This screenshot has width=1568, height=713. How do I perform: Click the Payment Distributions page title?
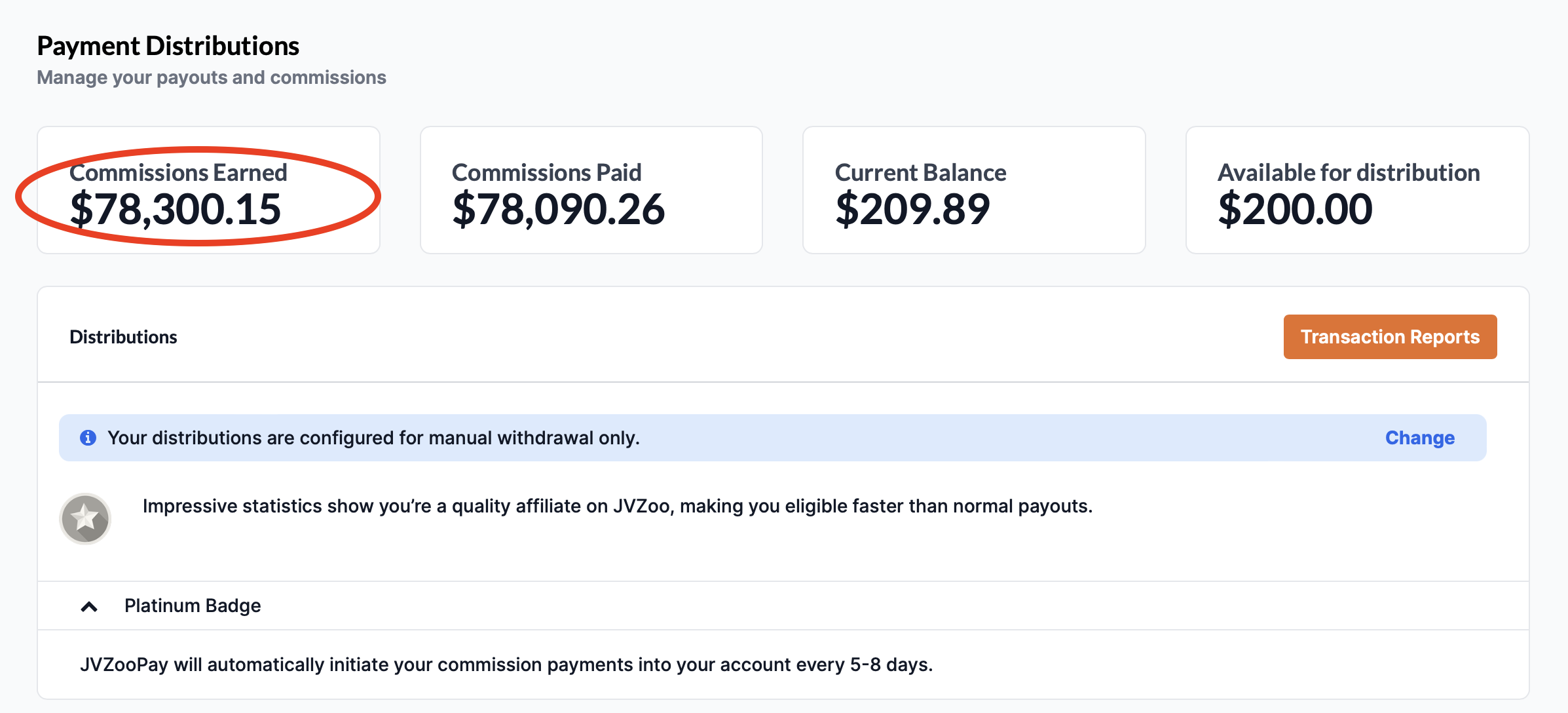coord(168,46)
